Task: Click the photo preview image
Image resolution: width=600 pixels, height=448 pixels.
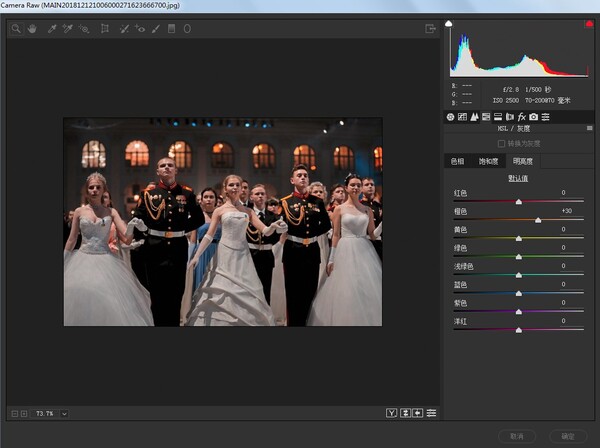Action: pyautogui.click(x=223, y=222)
